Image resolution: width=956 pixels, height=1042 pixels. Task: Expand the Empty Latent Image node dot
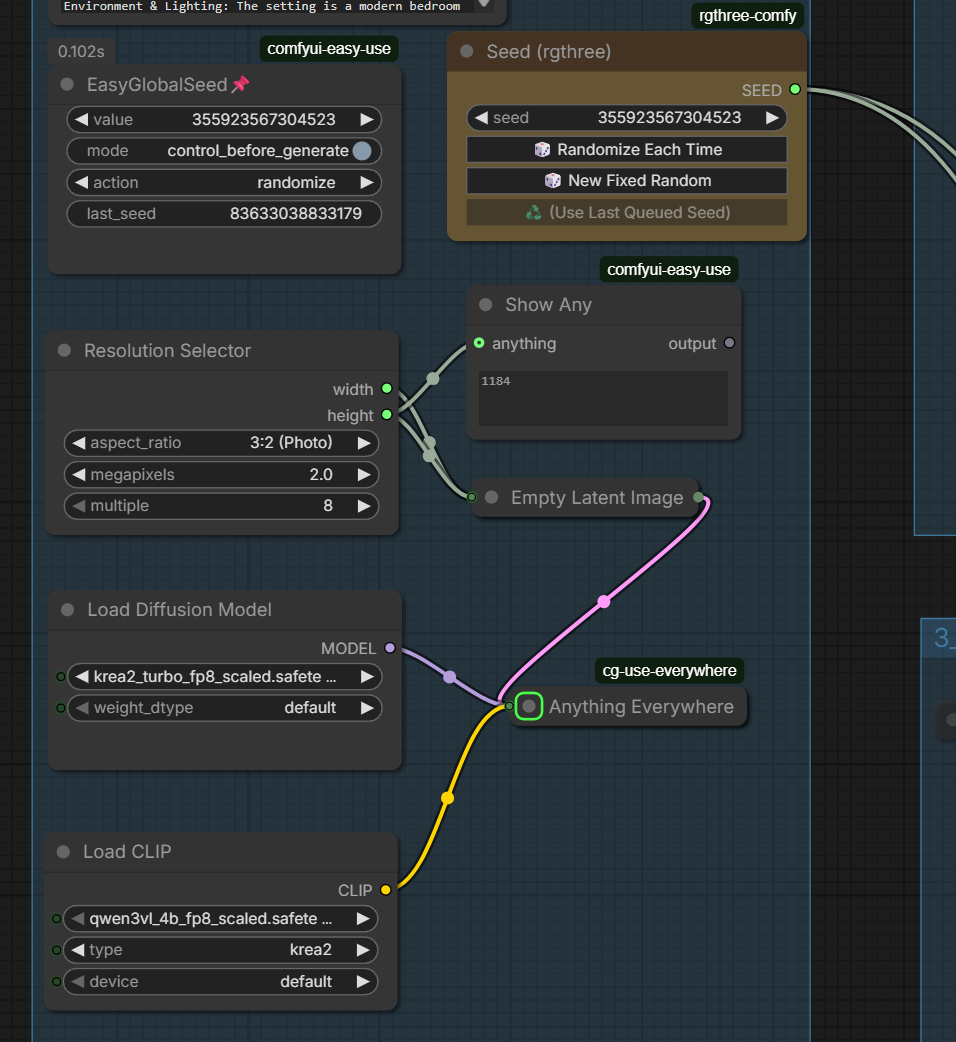point(492,497)
